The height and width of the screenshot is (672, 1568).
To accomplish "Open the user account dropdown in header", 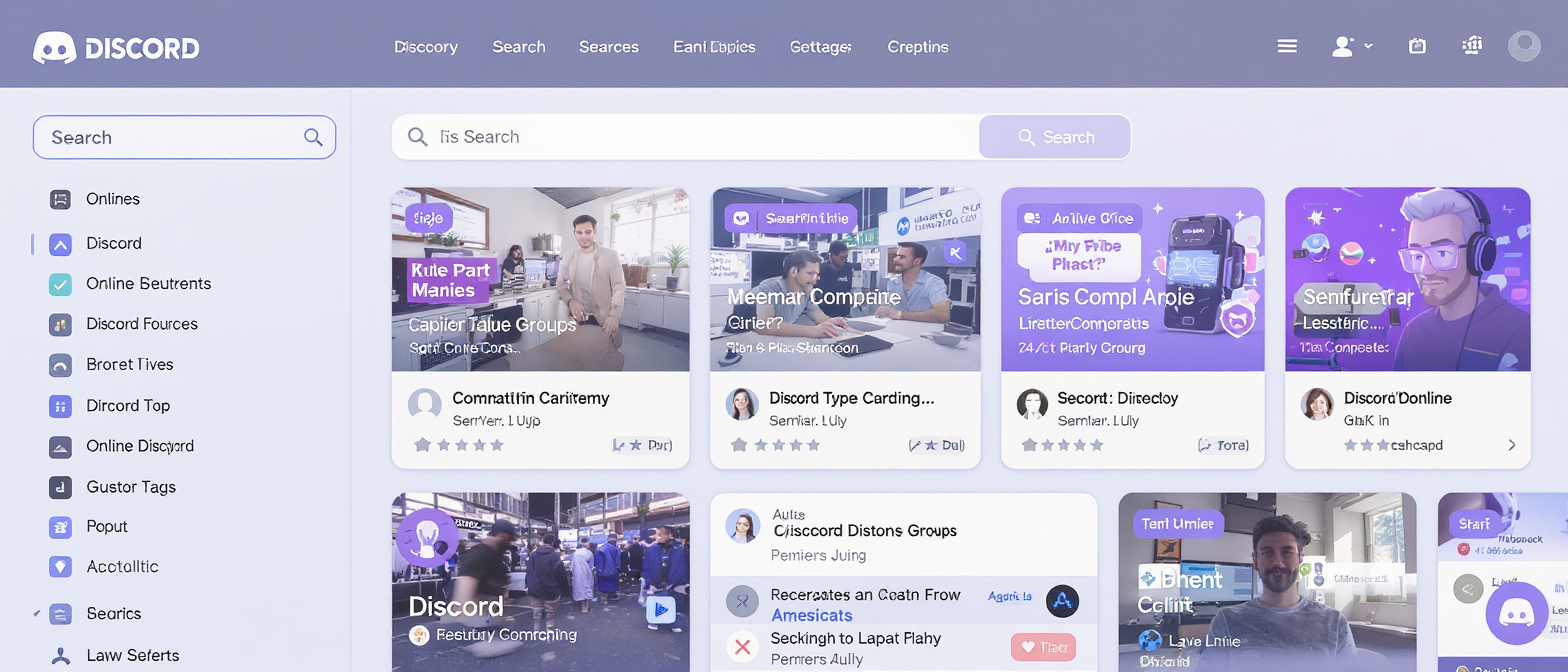I will [1352, 46].
